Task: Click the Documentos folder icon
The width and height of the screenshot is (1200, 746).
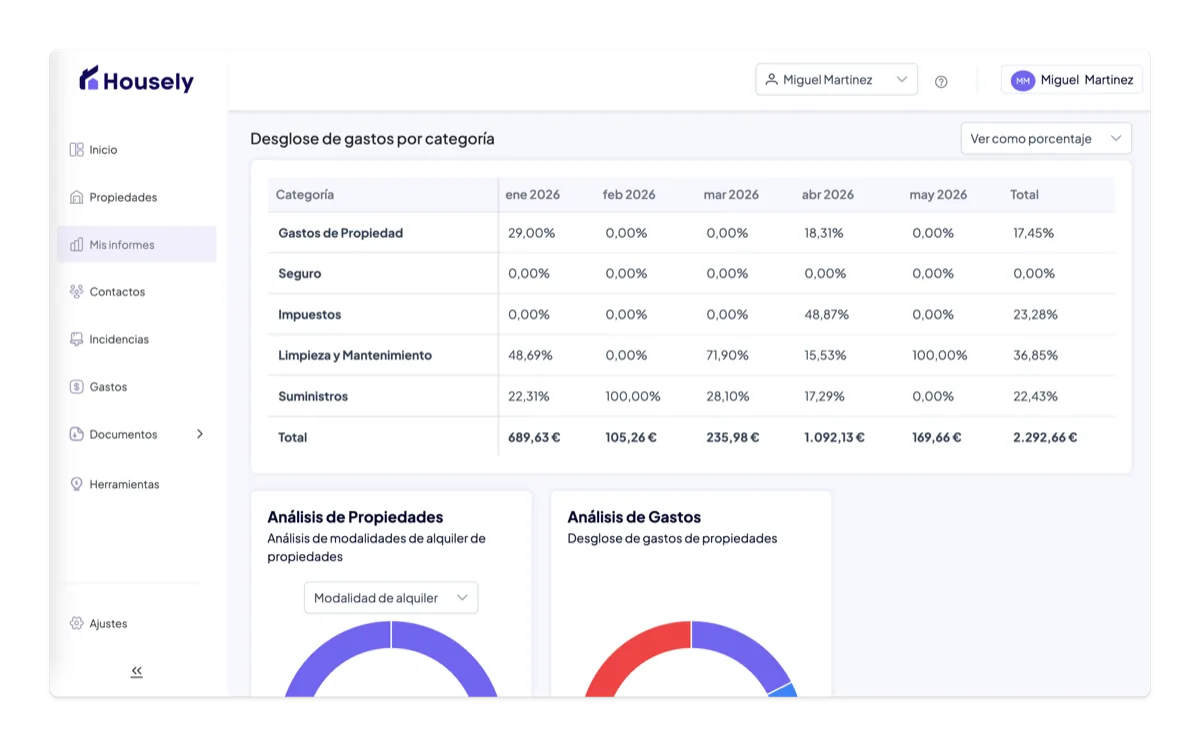Action: point(76,434)
